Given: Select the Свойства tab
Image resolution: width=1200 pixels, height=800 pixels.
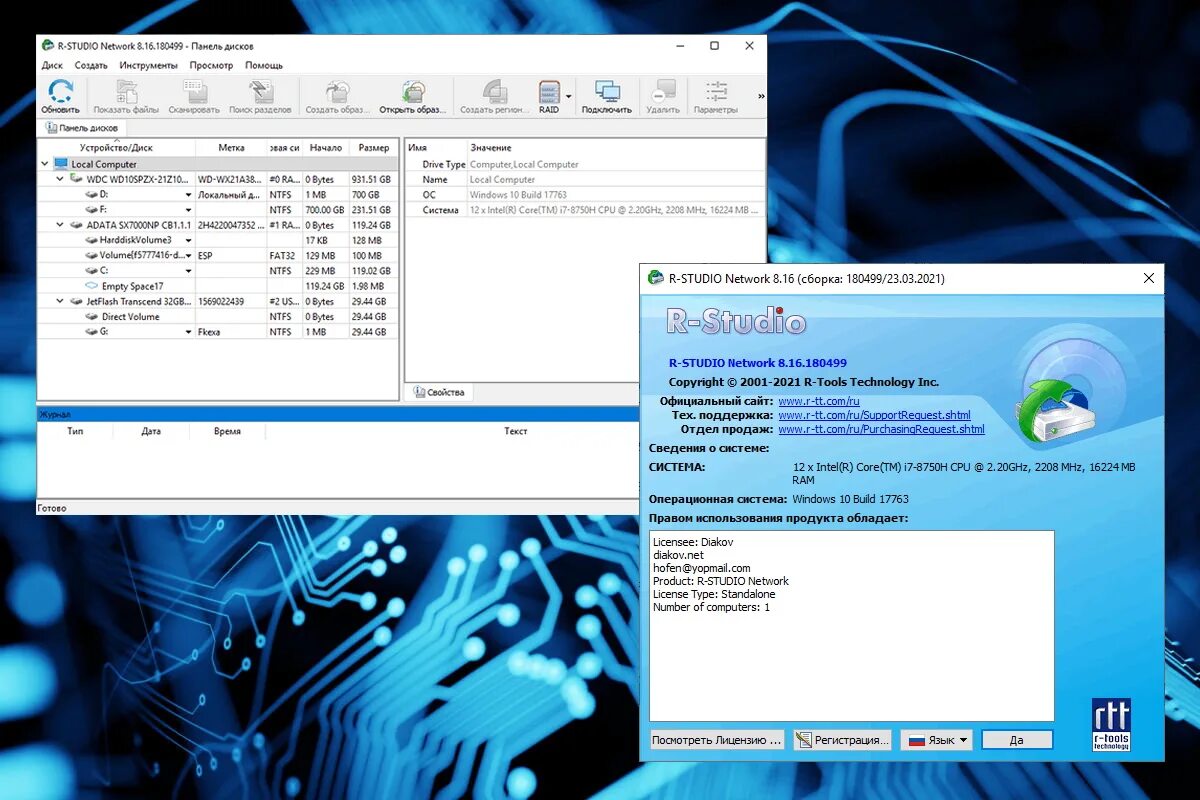Looking at the screenshot, I should 439,392.
